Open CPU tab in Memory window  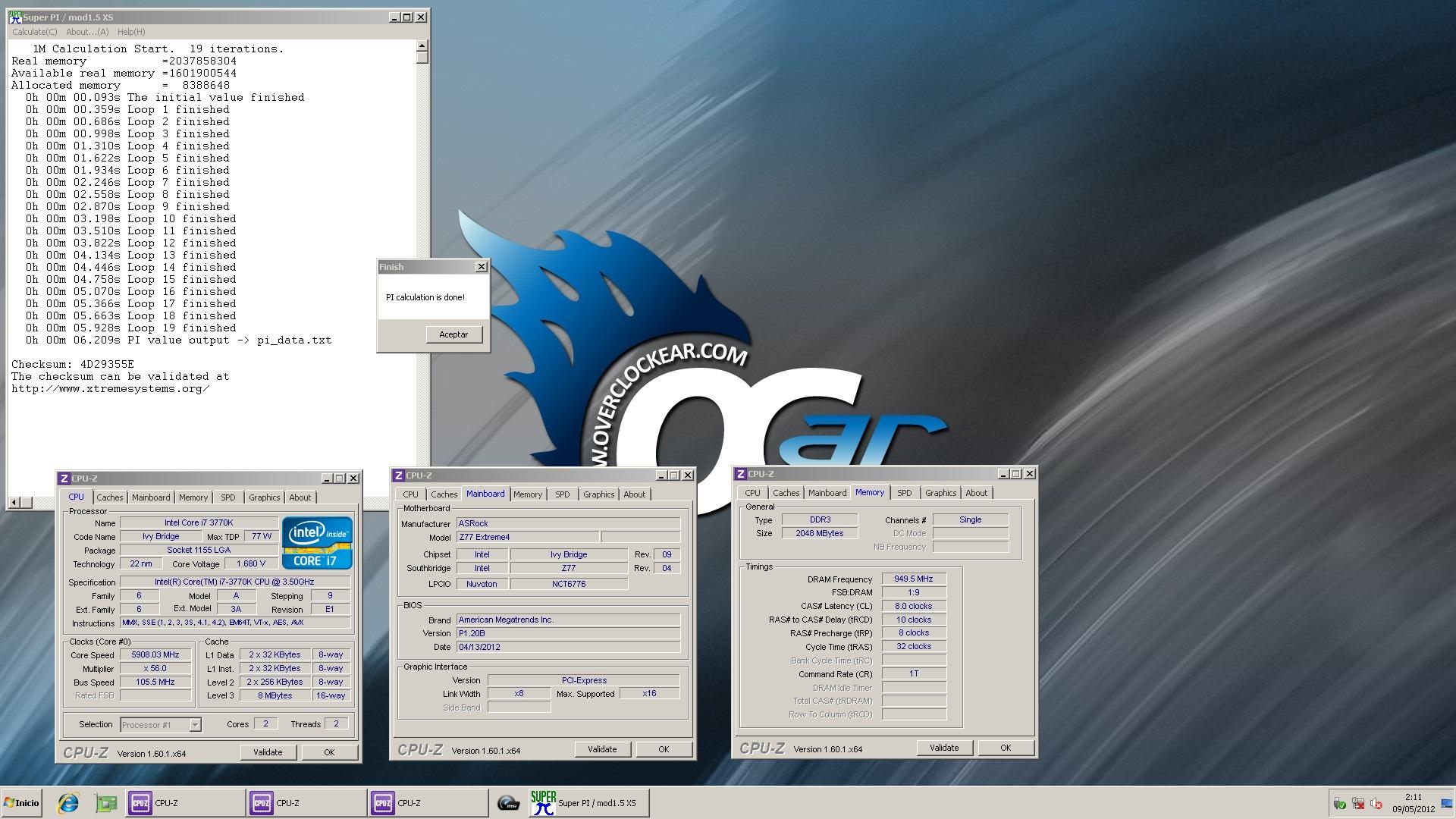[752, 493]
